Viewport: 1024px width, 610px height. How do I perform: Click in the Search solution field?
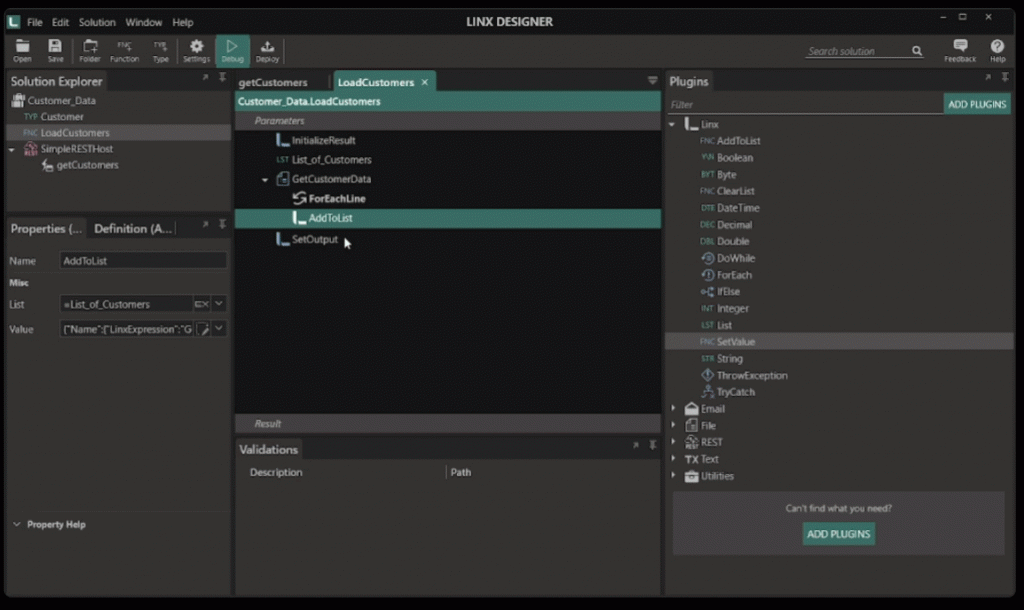pyautogui.click(x=857, y=51)
